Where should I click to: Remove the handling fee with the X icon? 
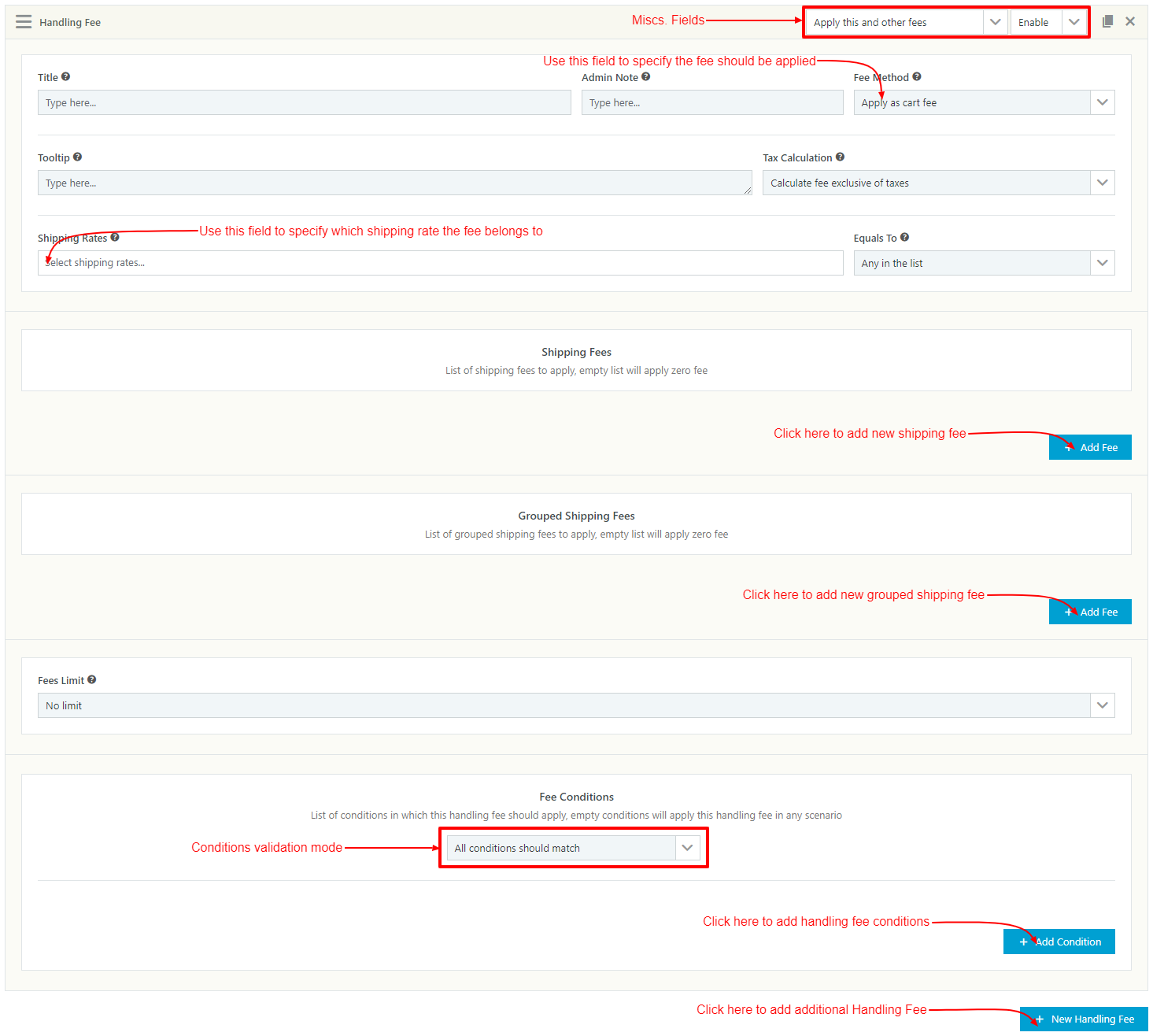pos(1130,22)
